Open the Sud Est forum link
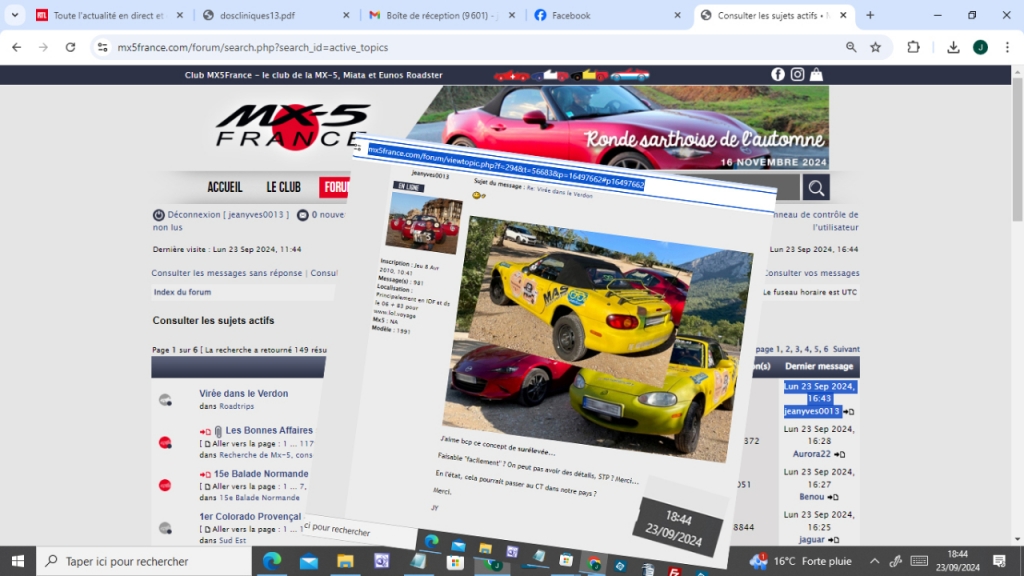 point(232,541)
